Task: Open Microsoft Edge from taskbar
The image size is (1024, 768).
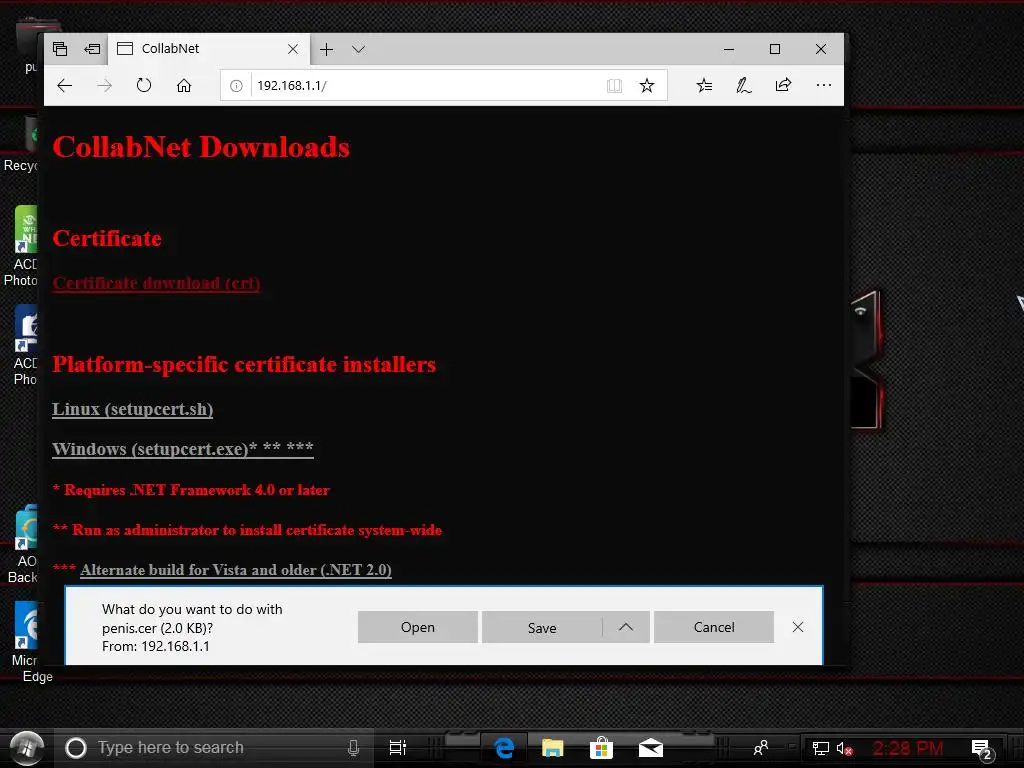Action: [x=504, y=748]
